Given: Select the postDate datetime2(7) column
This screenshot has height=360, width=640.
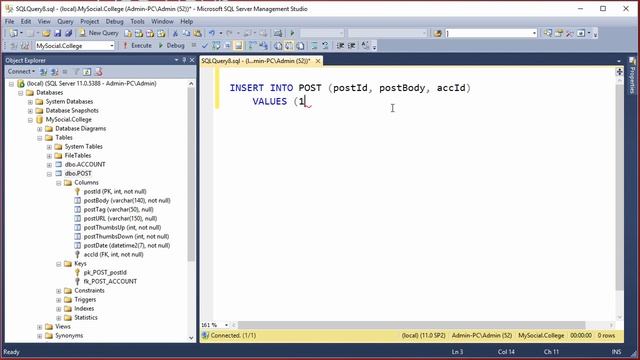Looking at the screenshot, I should [x=127, y=245].
